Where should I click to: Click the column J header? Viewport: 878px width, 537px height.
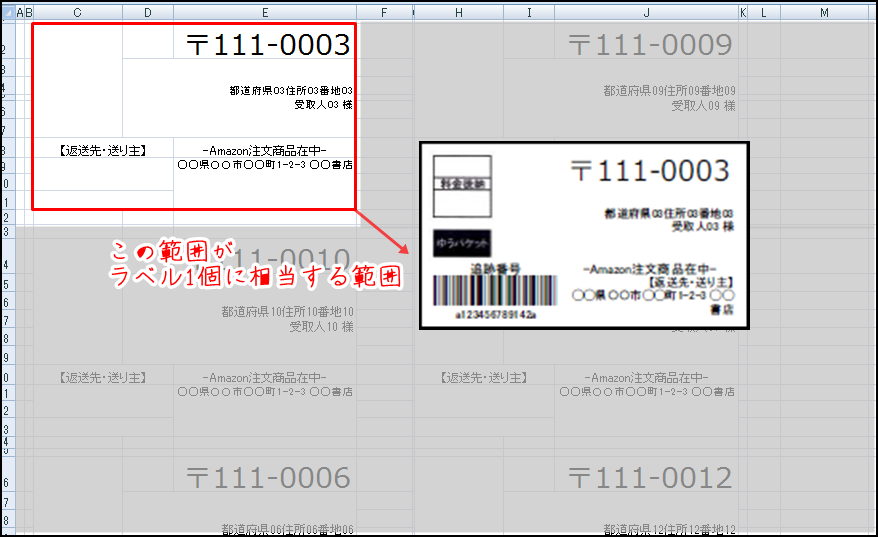click(x=647, y=12)
